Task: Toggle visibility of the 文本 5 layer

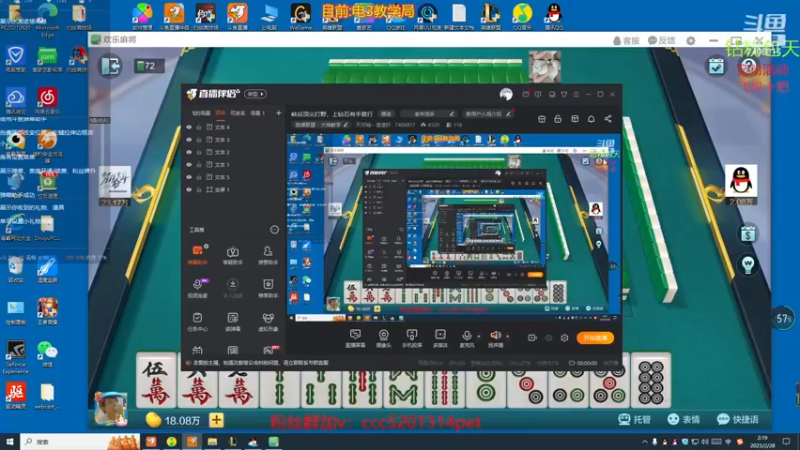Action: (x=189, y=177)
